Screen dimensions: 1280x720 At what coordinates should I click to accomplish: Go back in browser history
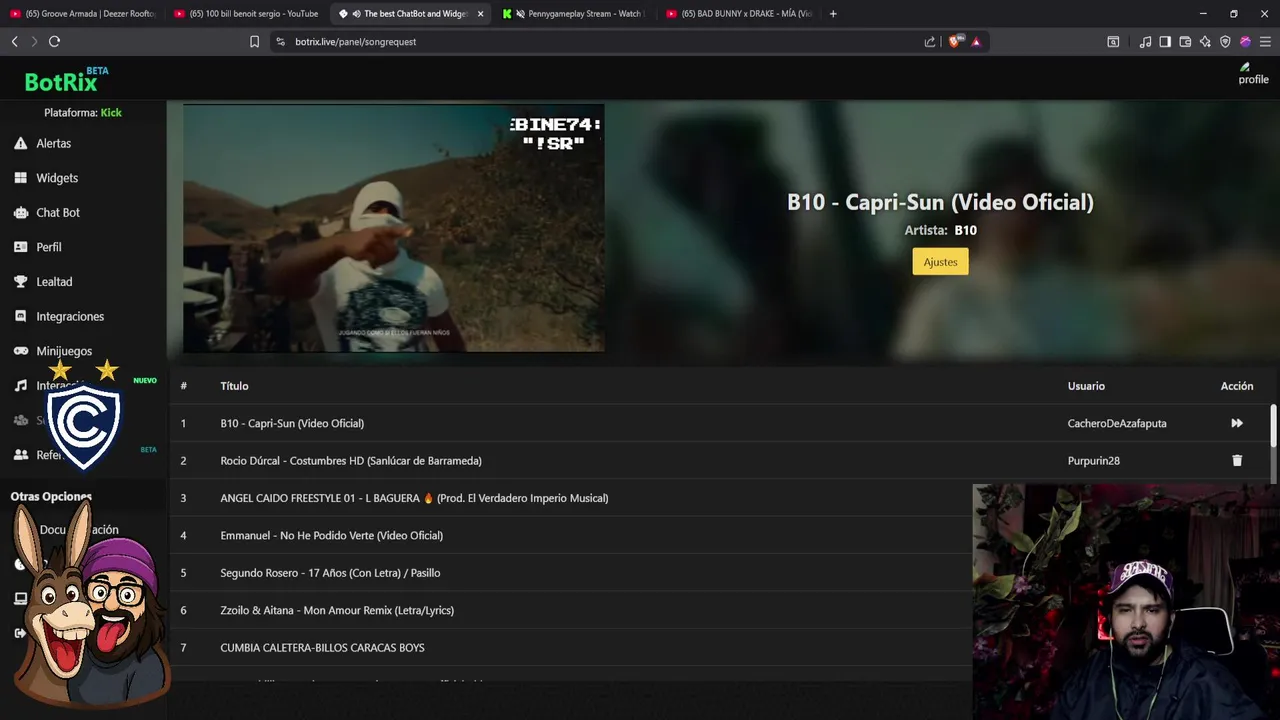pyautogui.click(x=14, y=41)
